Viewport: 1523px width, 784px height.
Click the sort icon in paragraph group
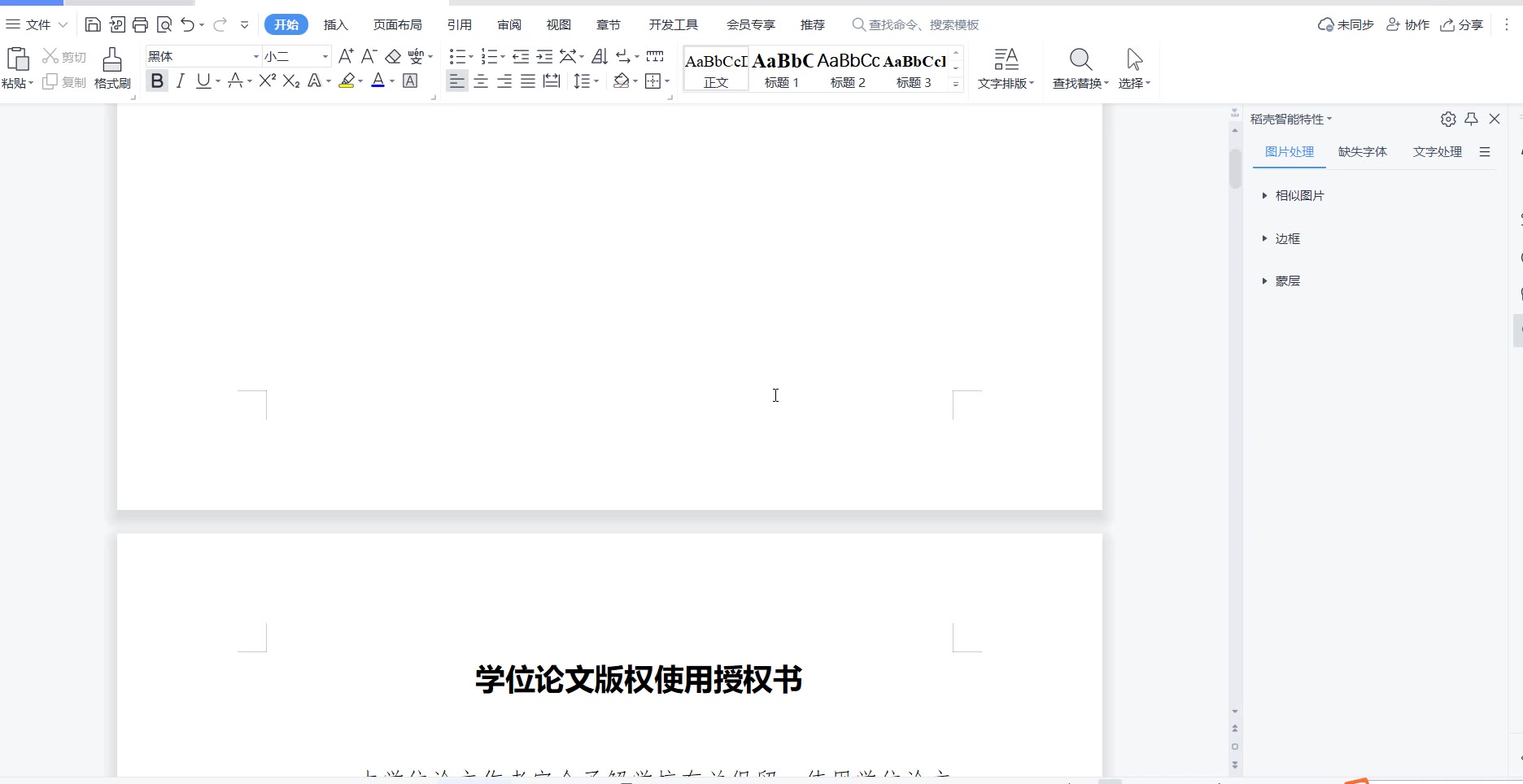600,56
